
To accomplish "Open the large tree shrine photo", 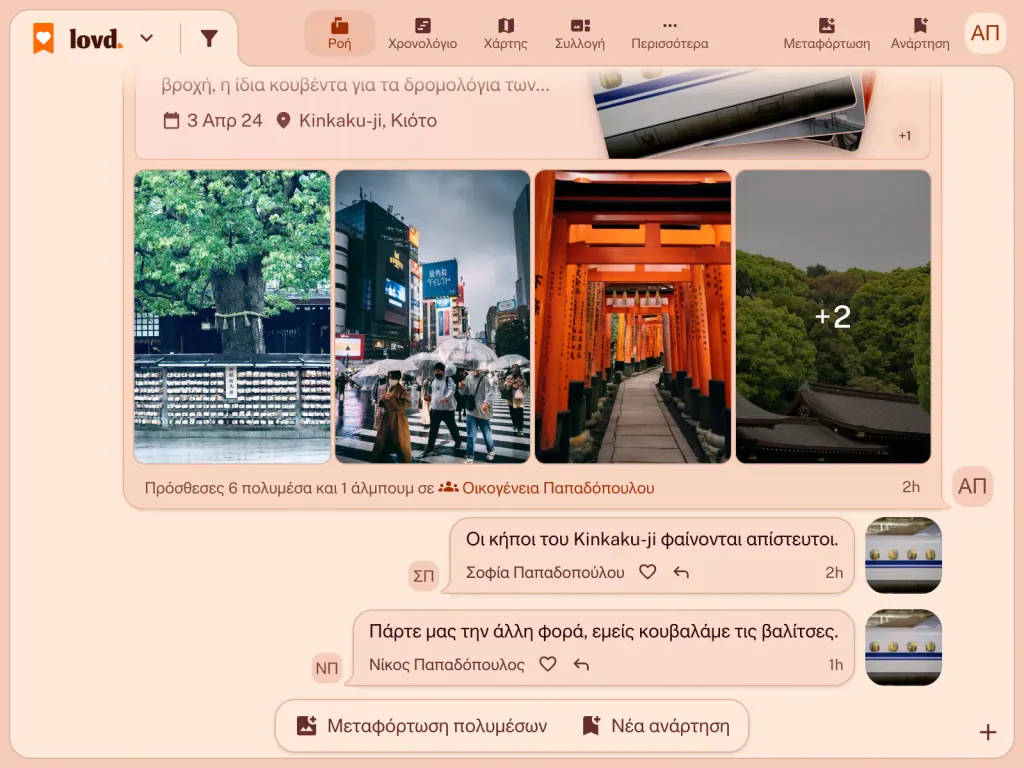I will 232,317.
